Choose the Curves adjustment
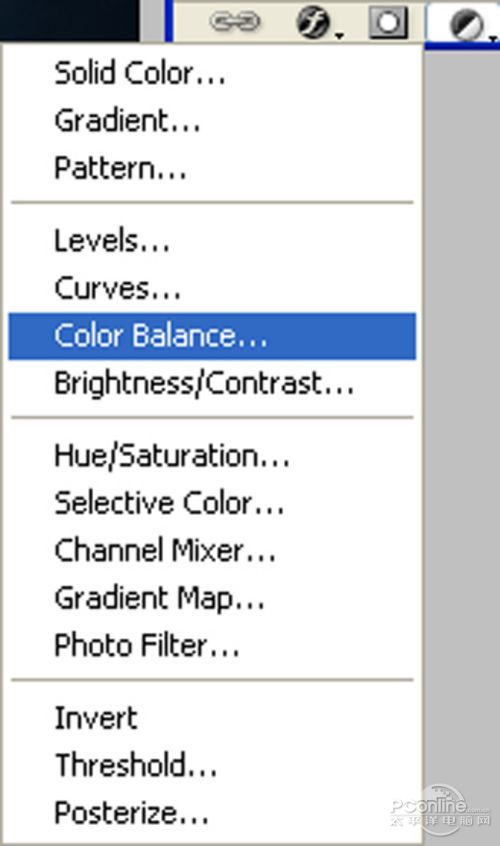 click(212, 288)
